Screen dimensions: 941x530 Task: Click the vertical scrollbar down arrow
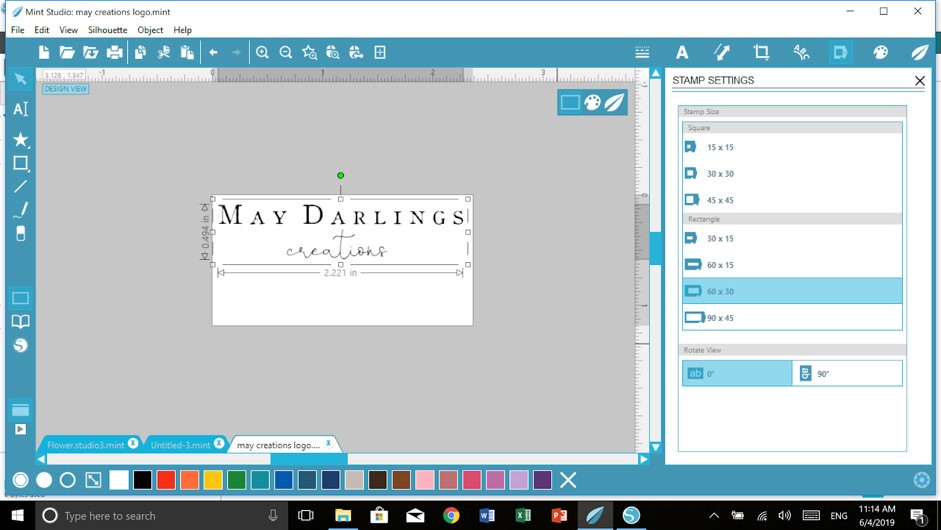coord(656,447)
